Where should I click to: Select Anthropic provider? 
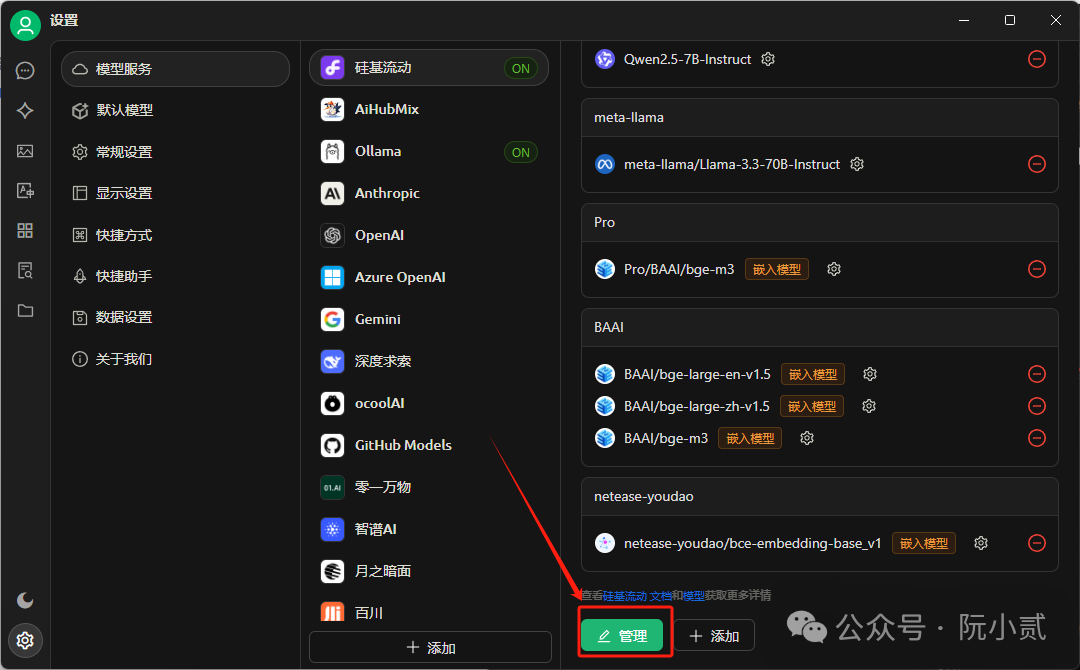[x=429, y=193]
